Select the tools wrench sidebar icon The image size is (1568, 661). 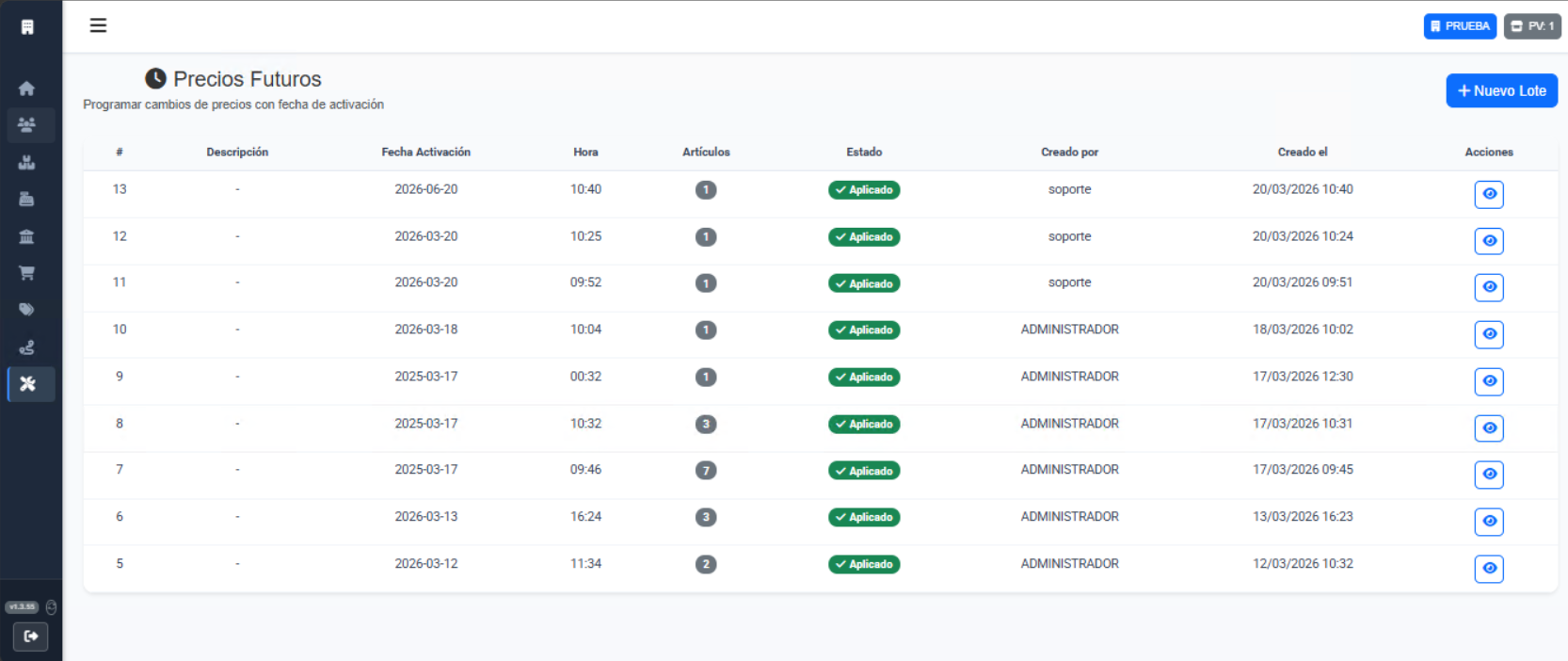(x=27, y=384)
